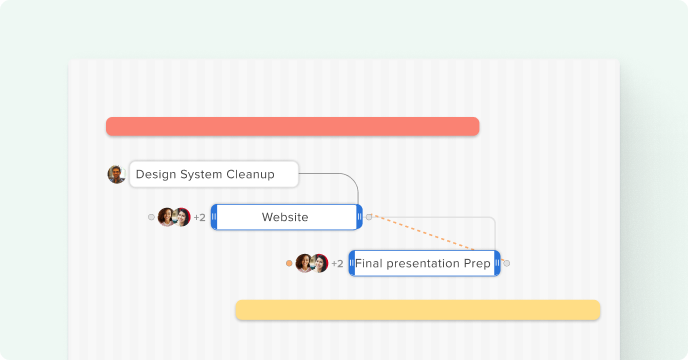
Task: Grab the right handle of Final presentation Prep
Action: pyautogui.click(x=497, y=263)
